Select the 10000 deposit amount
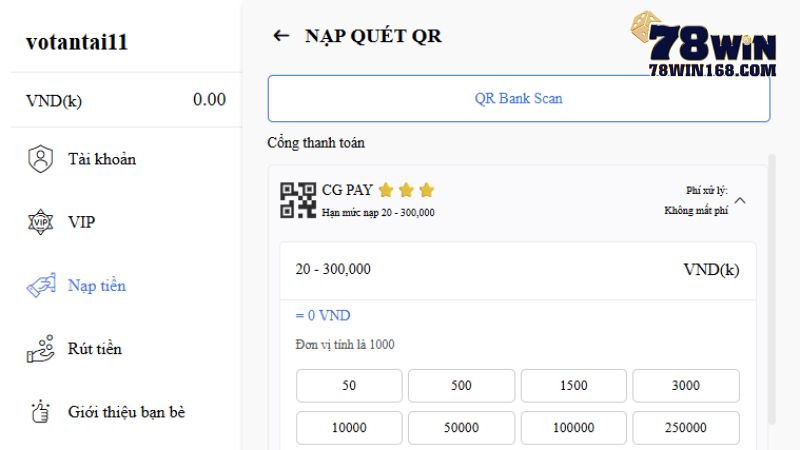Image resolution: width=800 pixels, height=450 pixels. tap(349, 428)
